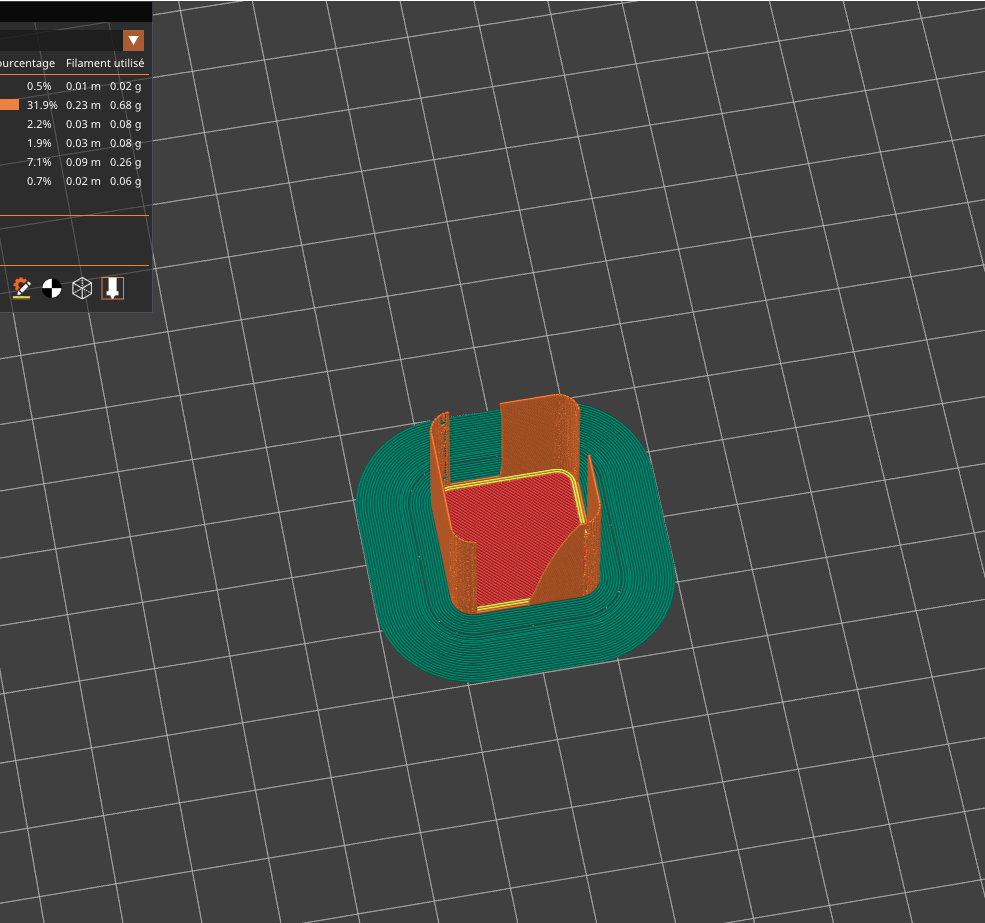Select the legend row with 1.9%
This screenshot has width=985, height=923.
[x=74, y=143]
